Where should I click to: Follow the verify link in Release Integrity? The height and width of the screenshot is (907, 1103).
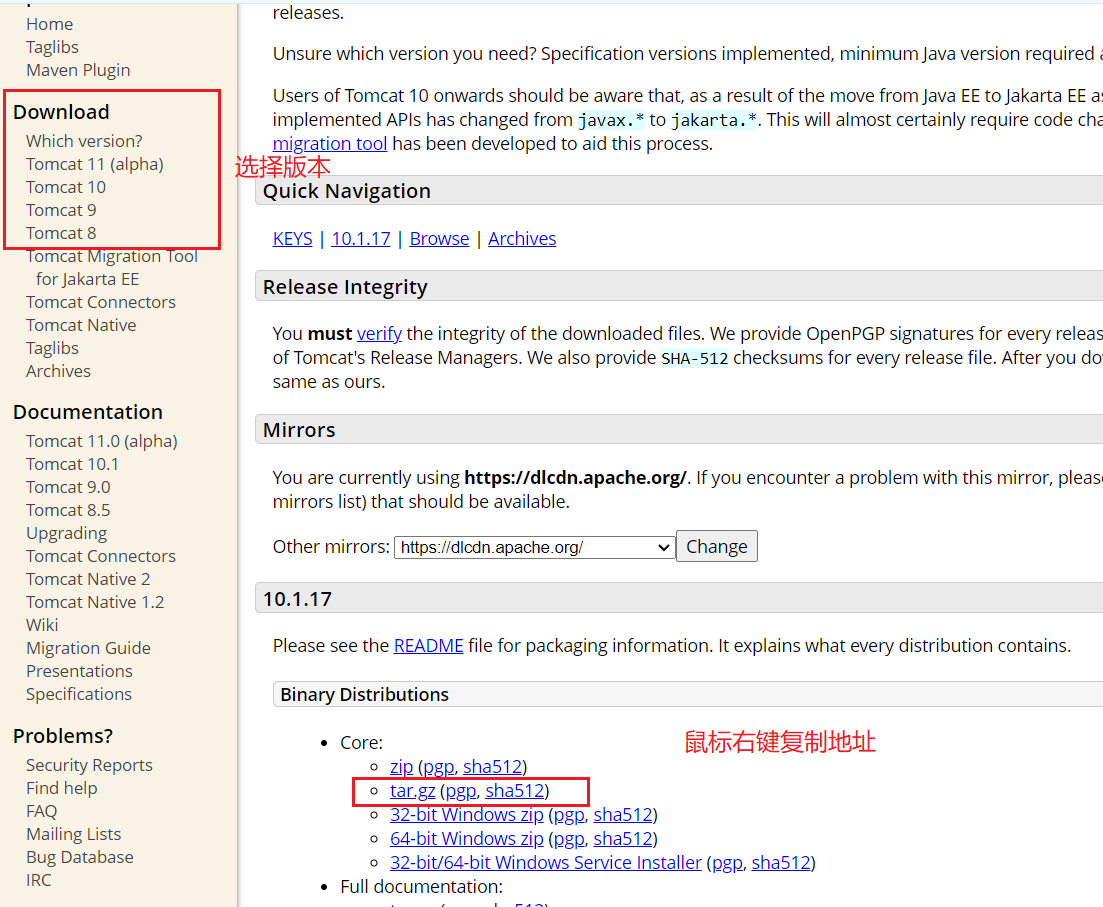tap(379, 334)
